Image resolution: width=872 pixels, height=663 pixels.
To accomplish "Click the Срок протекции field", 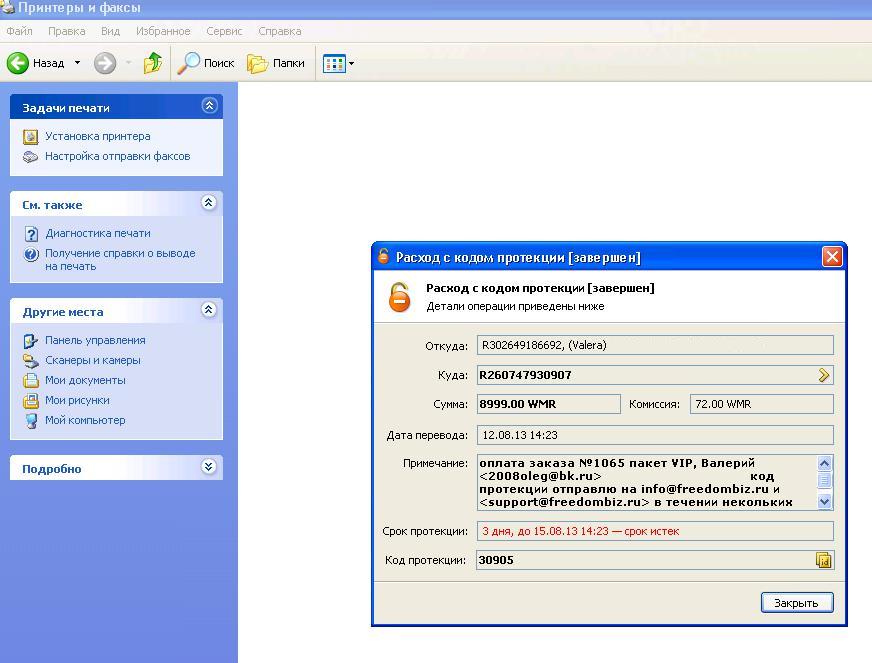I will click(x=655, y=531).
